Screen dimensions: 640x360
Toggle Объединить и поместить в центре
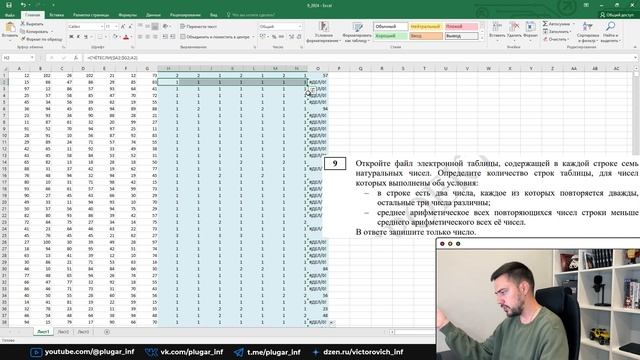click(x=216, y=37)
